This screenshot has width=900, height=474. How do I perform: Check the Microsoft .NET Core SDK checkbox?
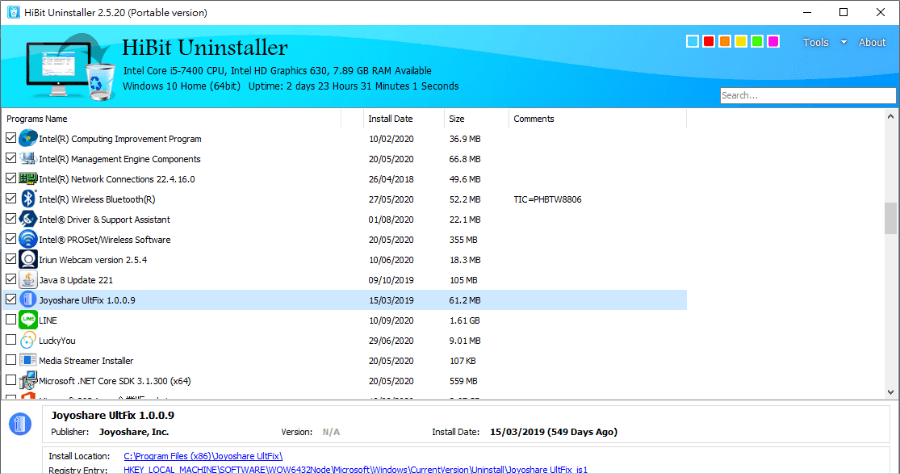pyautogui.click(x=11, y=380)
